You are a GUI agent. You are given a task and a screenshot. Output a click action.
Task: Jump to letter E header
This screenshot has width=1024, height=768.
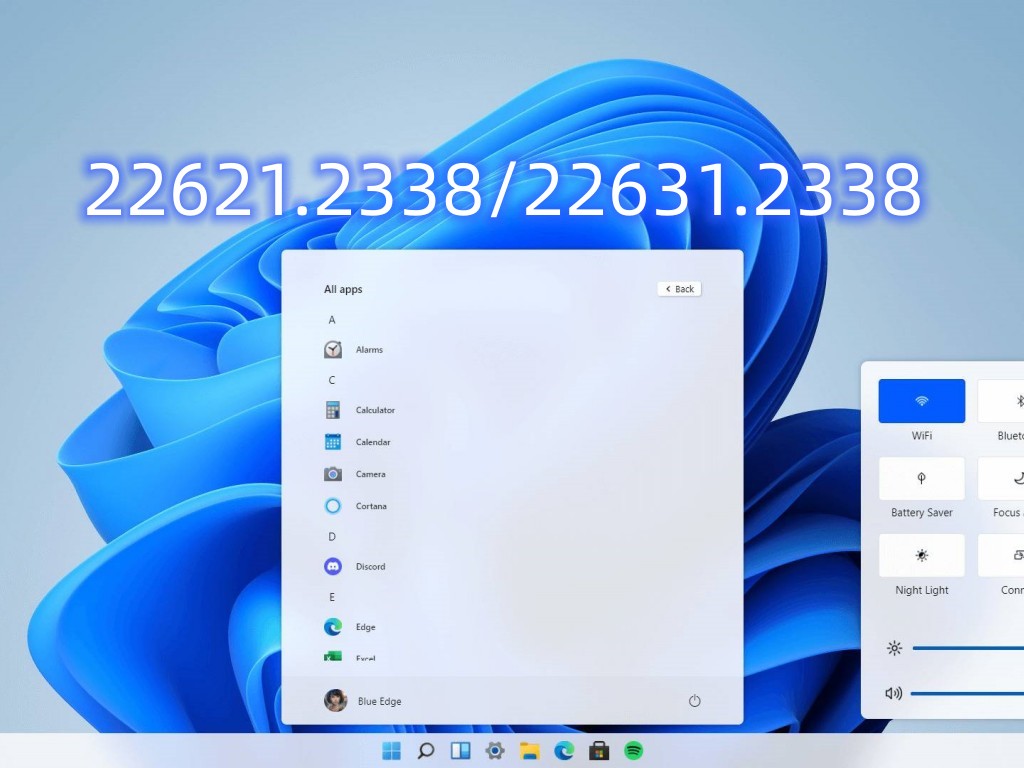point(332,597)
